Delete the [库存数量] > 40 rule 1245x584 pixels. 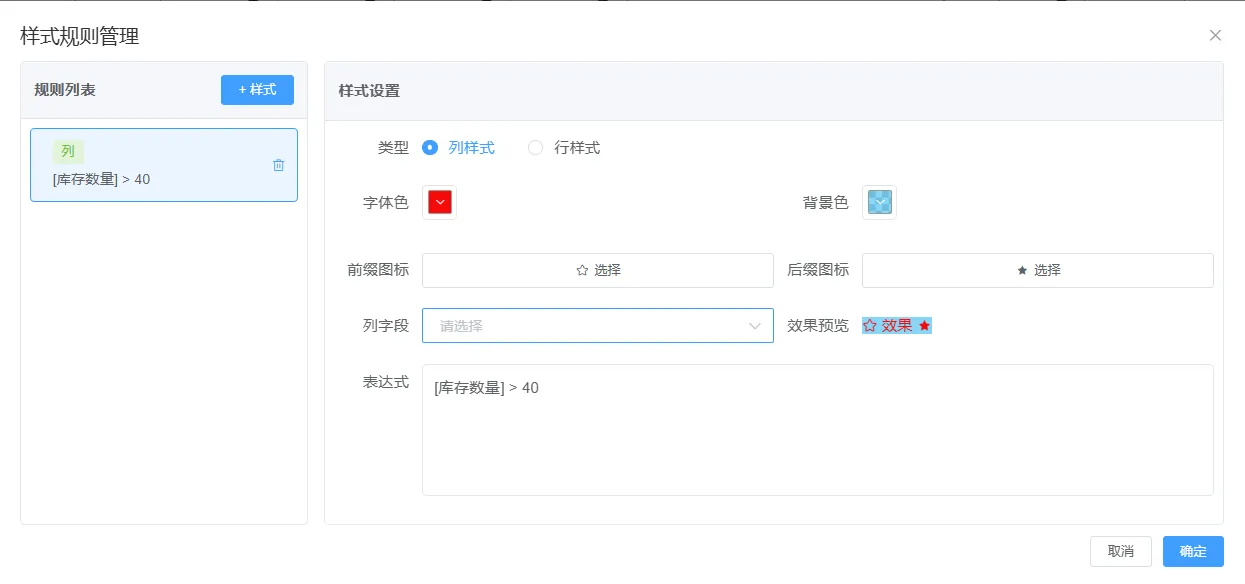(279, 165)
